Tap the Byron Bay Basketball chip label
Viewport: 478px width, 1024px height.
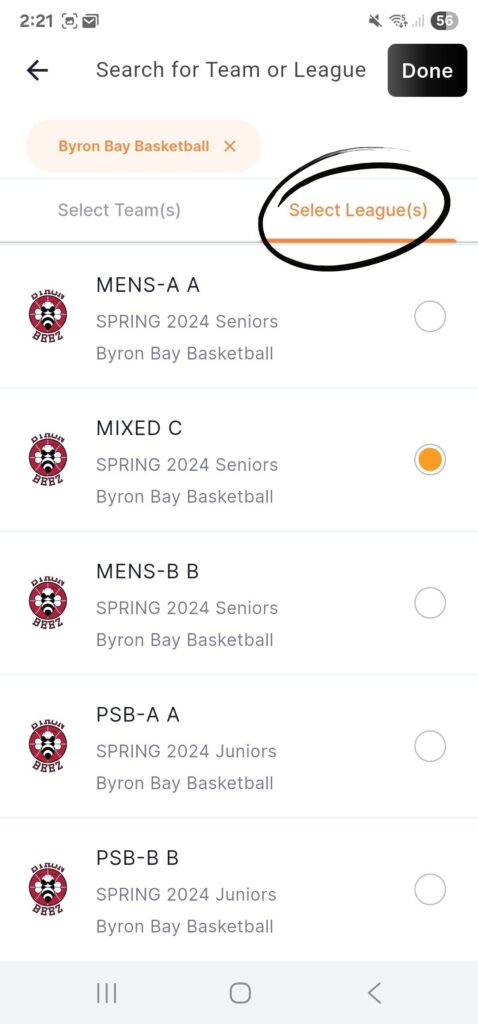pos(134,146)
